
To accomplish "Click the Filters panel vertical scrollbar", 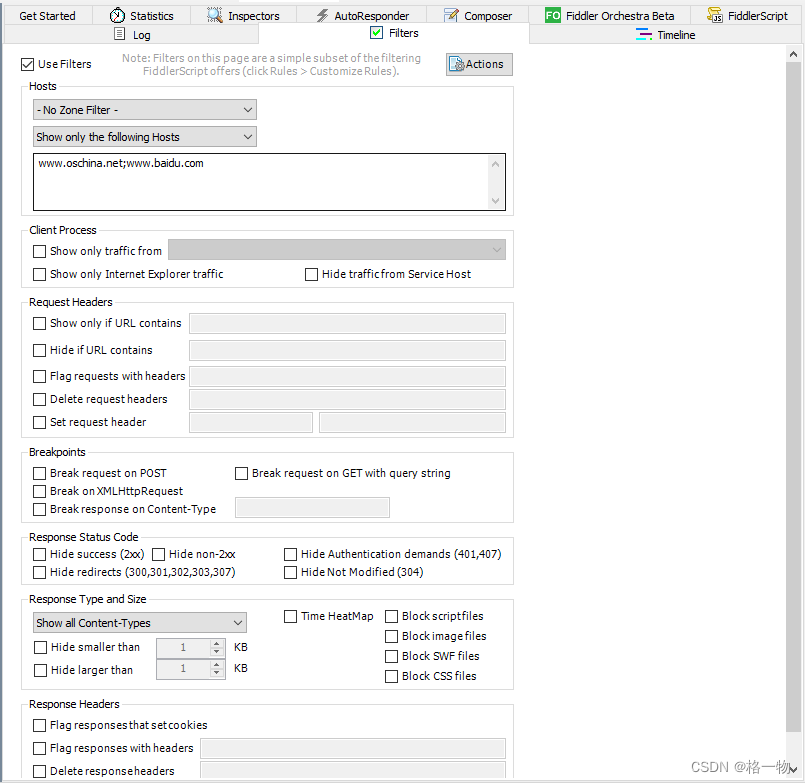I will click(x=793, y=397).
